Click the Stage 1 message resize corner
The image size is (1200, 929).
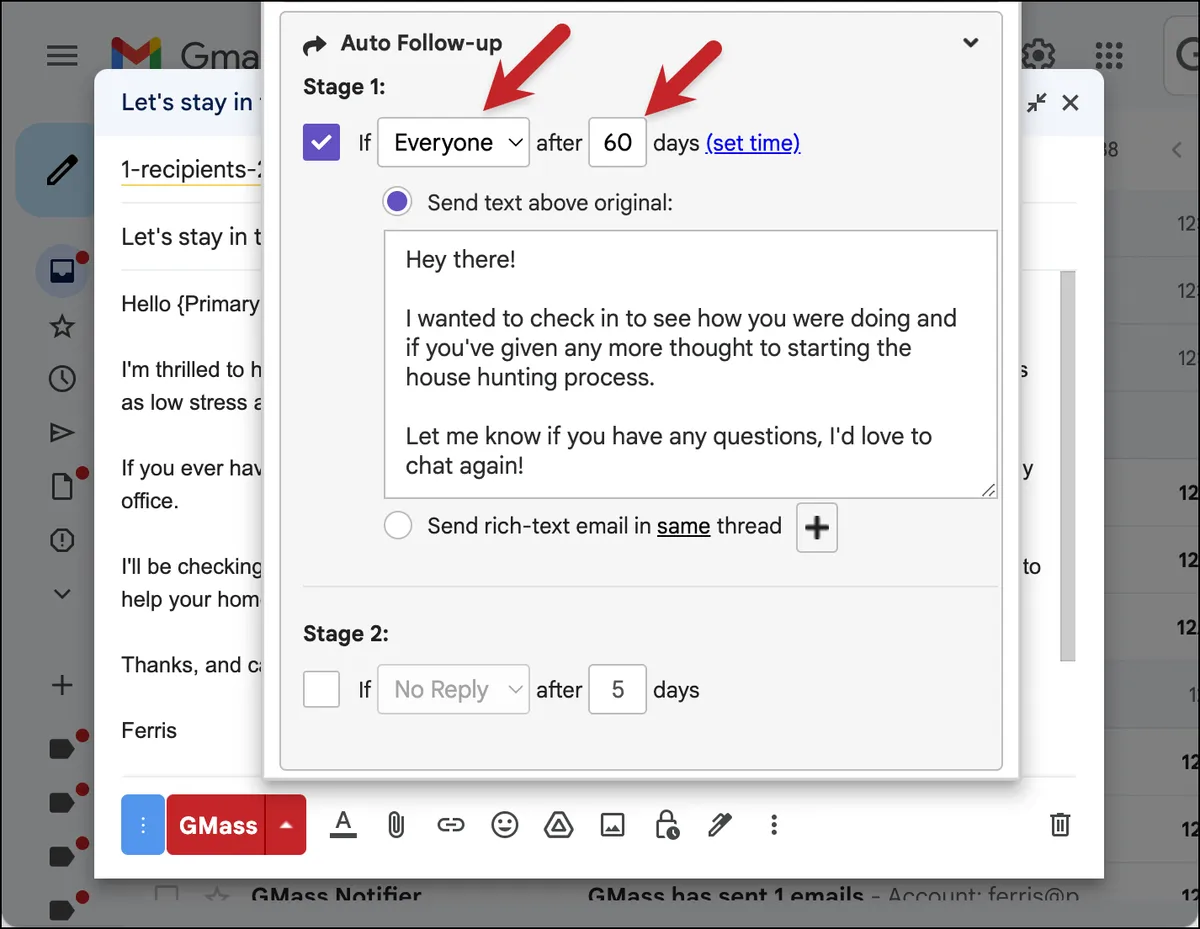[x=988, y=489]
